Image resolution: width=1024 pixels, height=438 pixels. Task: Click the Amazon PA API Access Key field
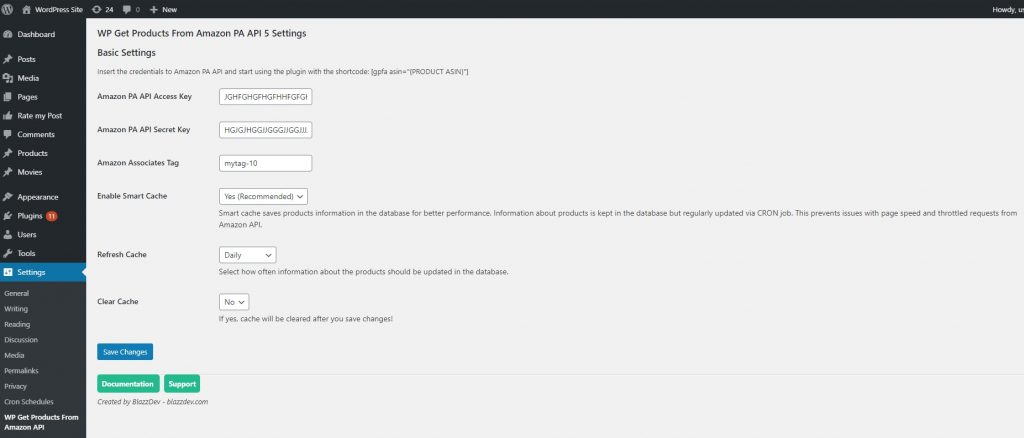(266, 97)
